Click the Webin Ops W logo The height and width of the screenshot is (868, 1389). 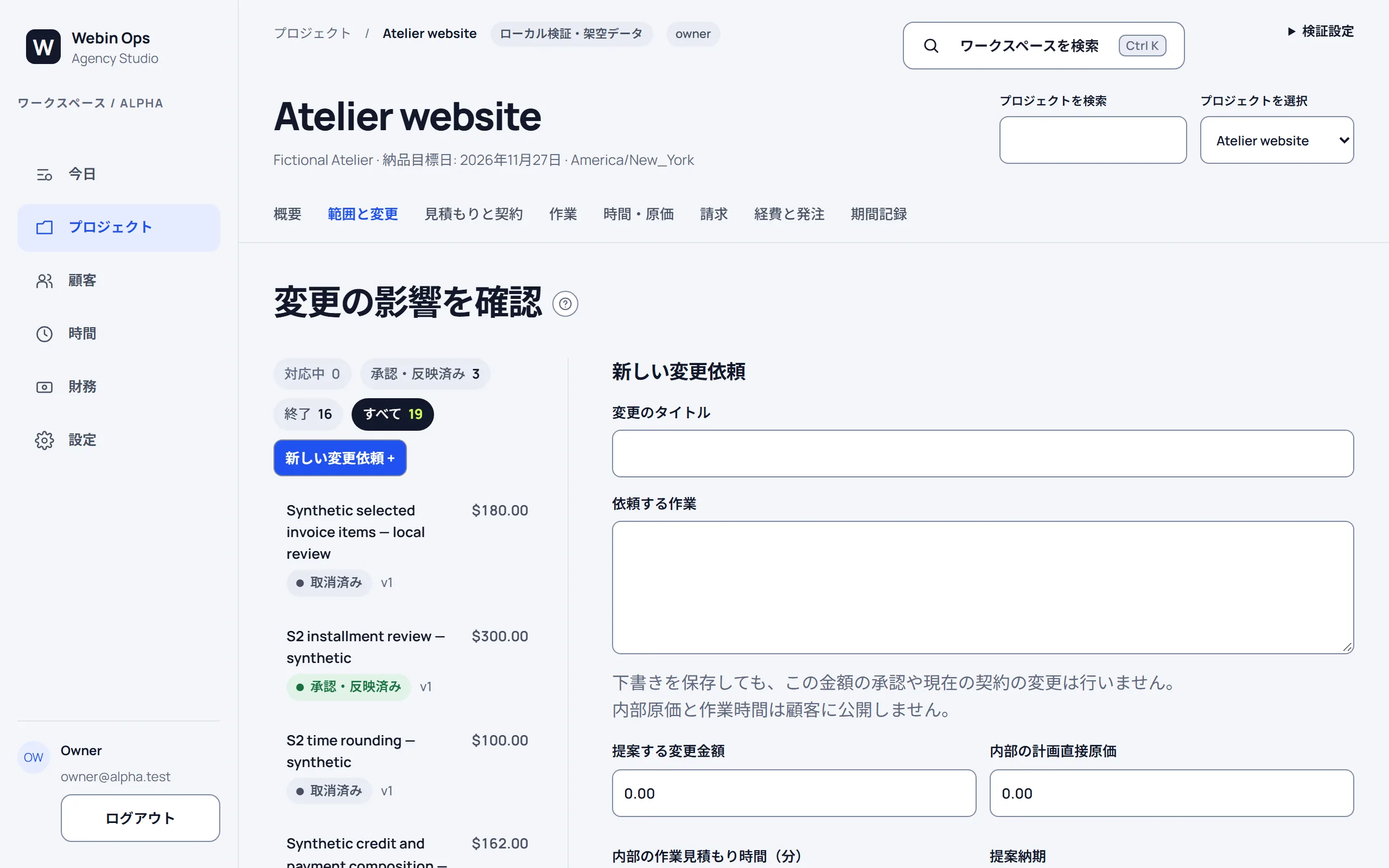[43, 47]
